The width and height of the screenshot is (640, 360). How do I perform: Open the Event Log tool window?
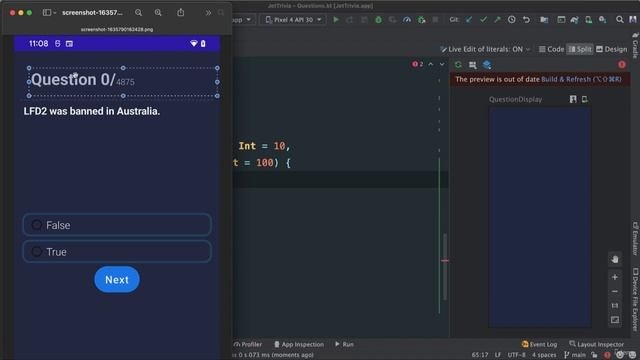(539, 344)
